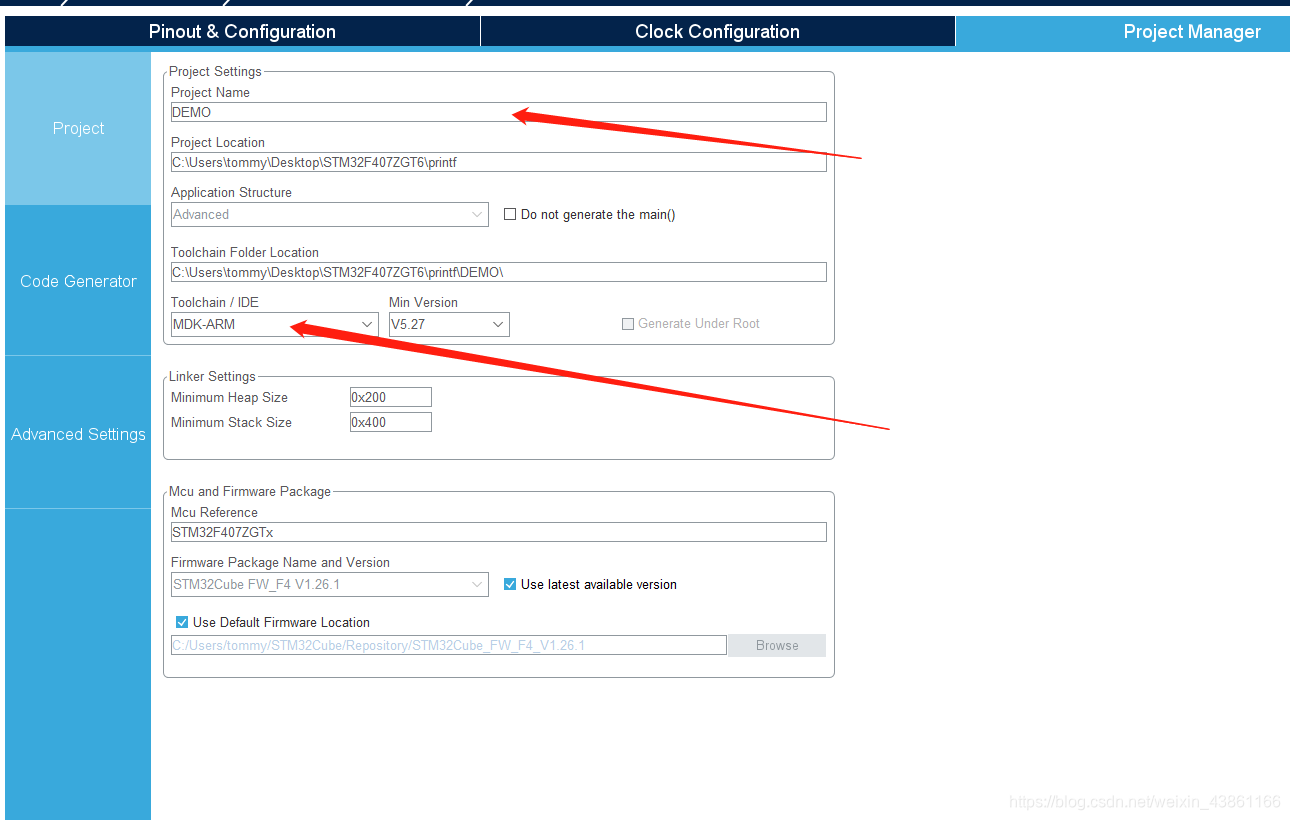The image size is (1290, 820).
Task: Click the Application Structure label
Action: [x=231, y=192]
